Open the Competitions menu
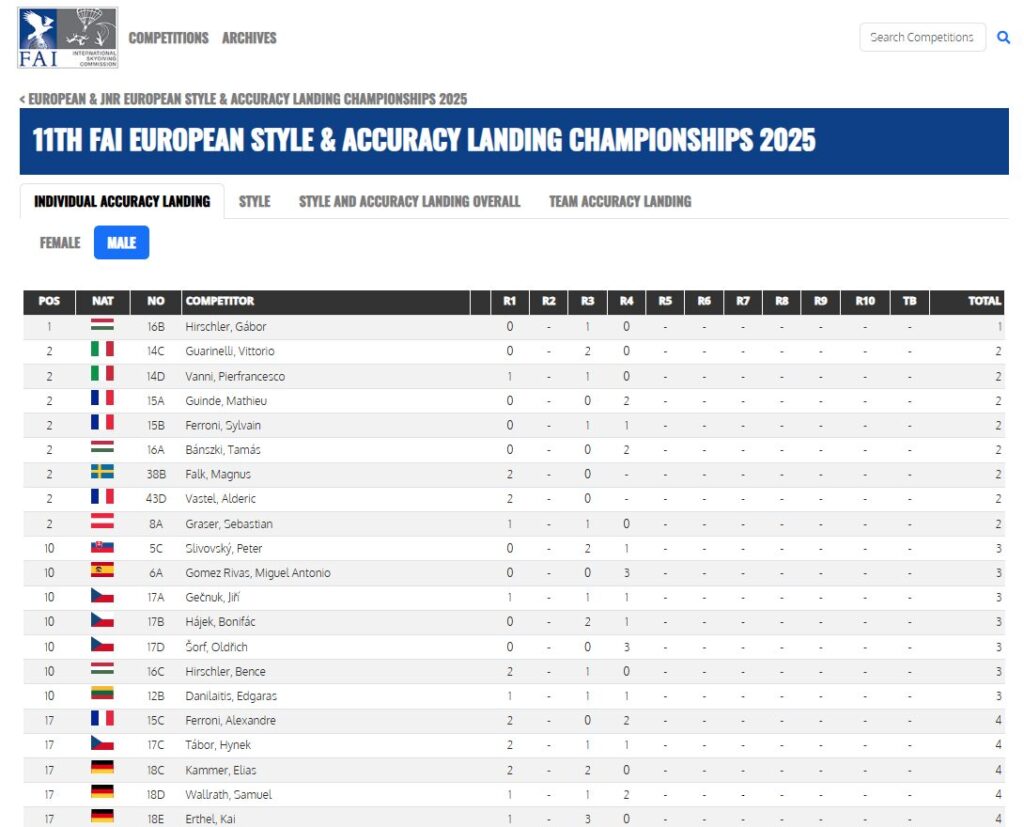This screenshot has width=1024, height=827. pyautogui.click(x=168, y=38)
